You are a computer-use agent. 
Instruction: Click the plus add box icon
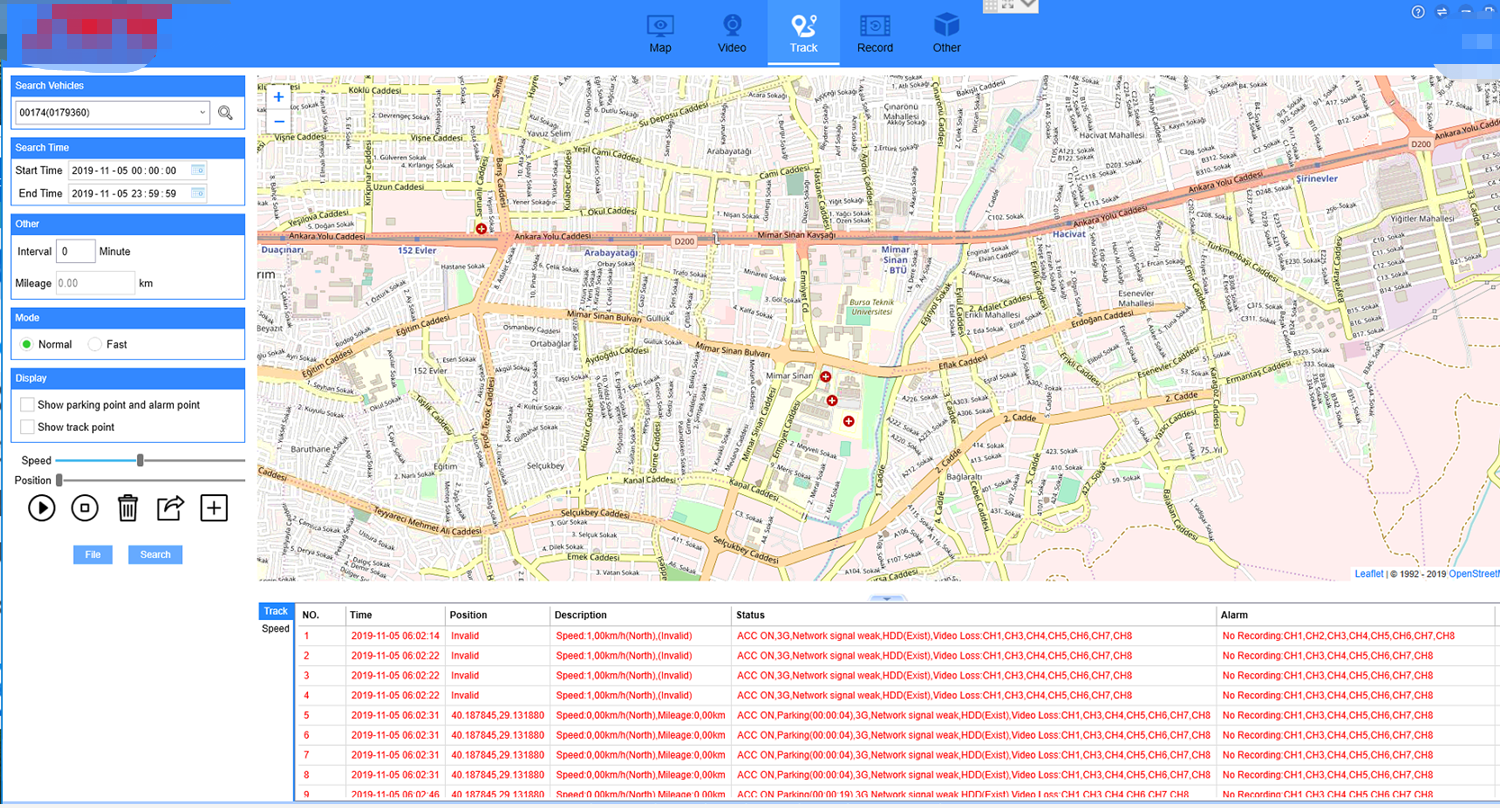click(x=214, y=508)
